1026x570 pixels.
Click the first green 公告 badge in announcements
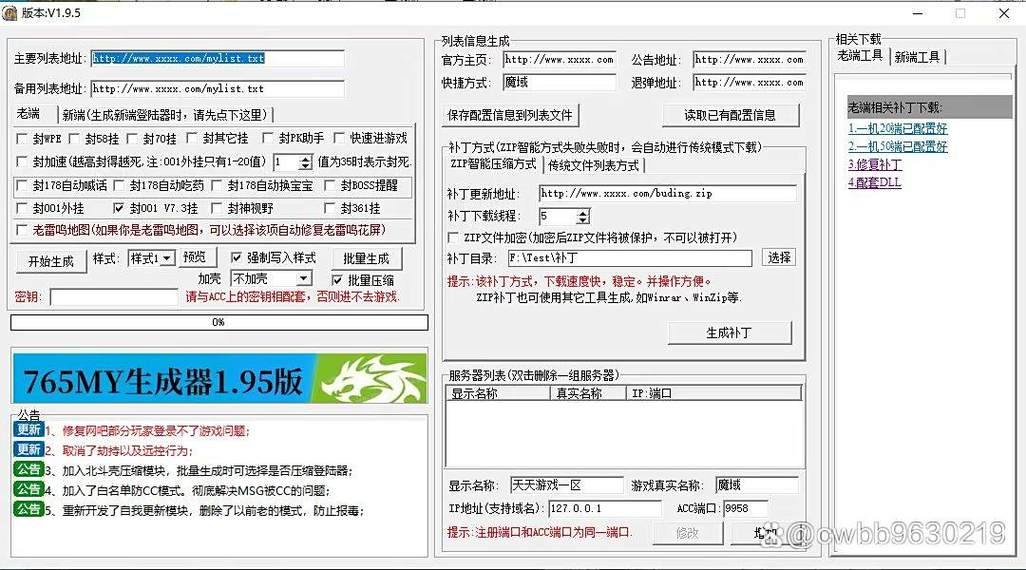28,470
